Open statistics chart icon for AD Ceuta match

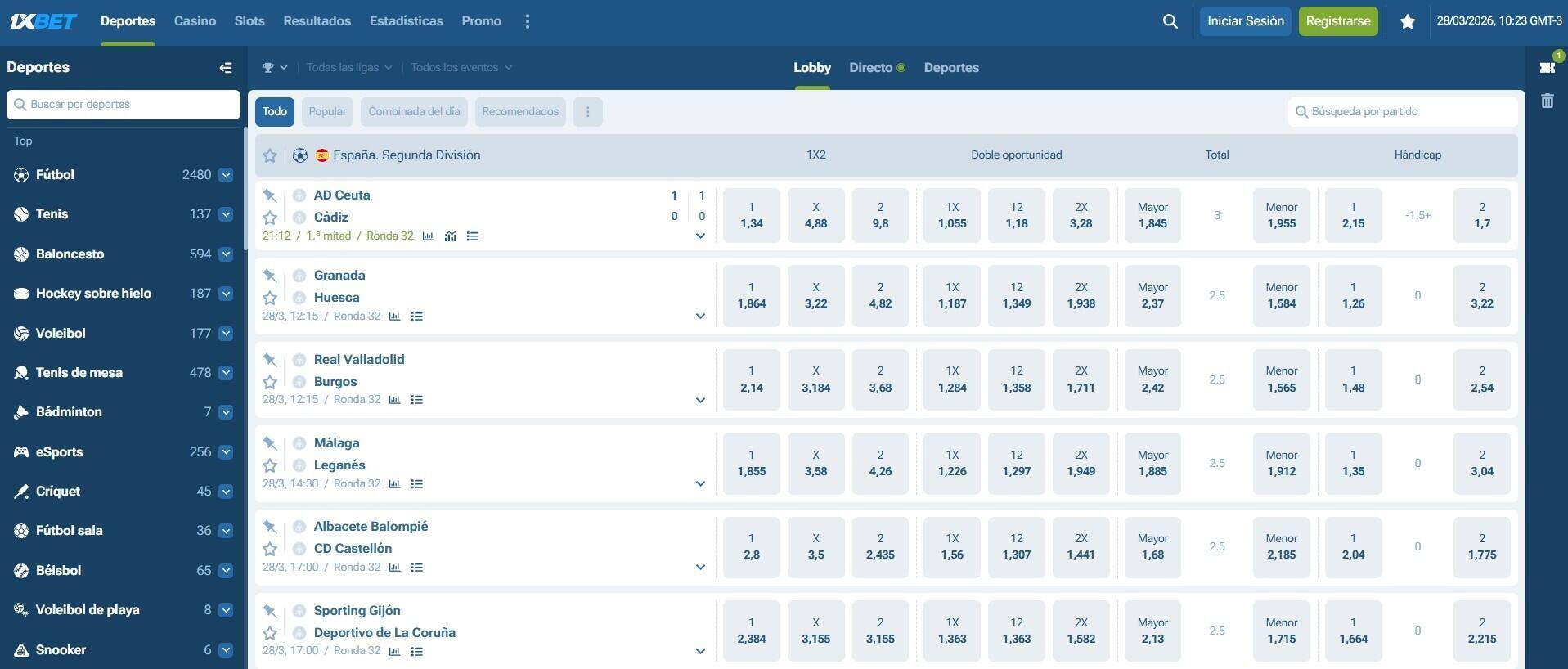428,236
